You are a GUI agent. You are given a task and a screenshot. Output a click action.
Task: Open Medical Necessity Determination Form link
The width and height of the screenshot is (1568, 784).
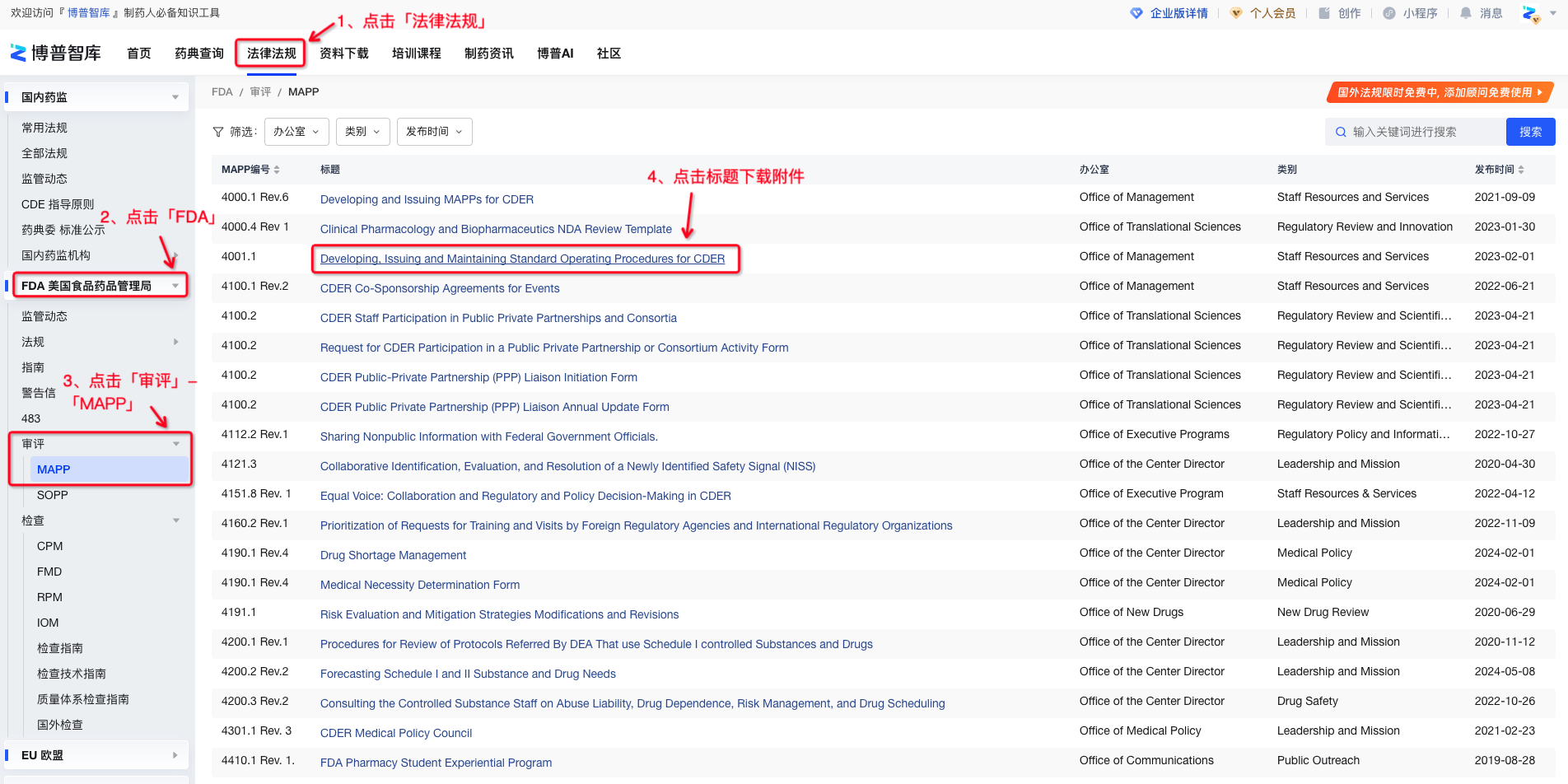[x=420, y=585]
